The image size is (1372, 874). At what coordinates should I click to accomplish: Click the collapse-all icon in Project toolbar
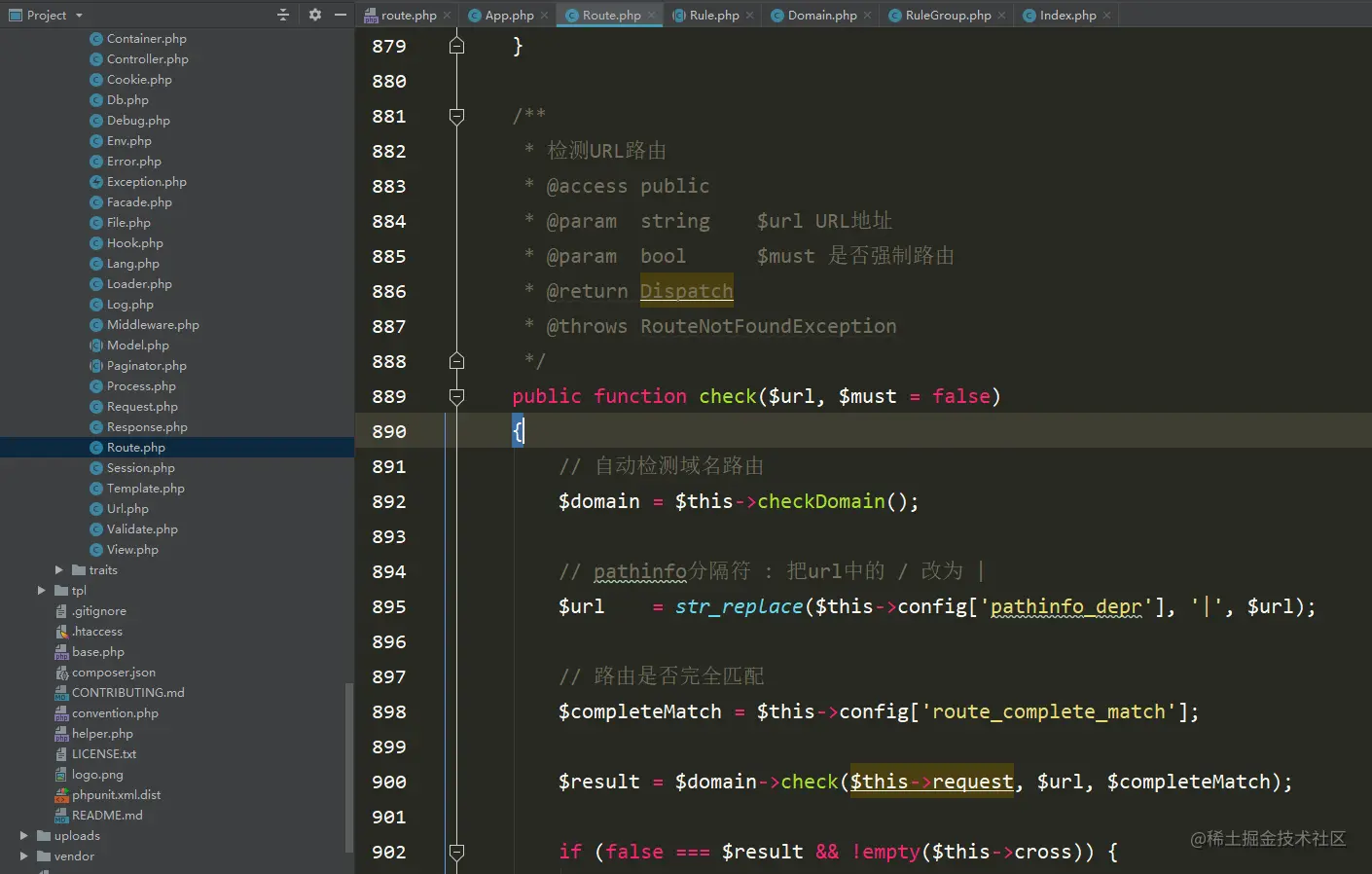[x=283, y=15]
